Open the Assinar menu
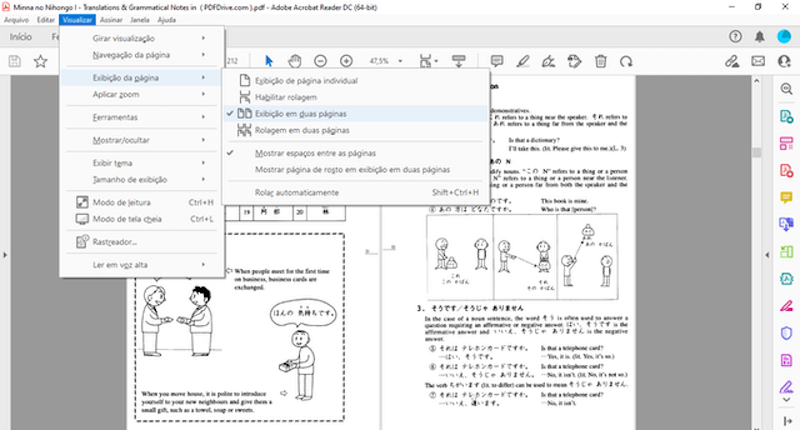 111,20
